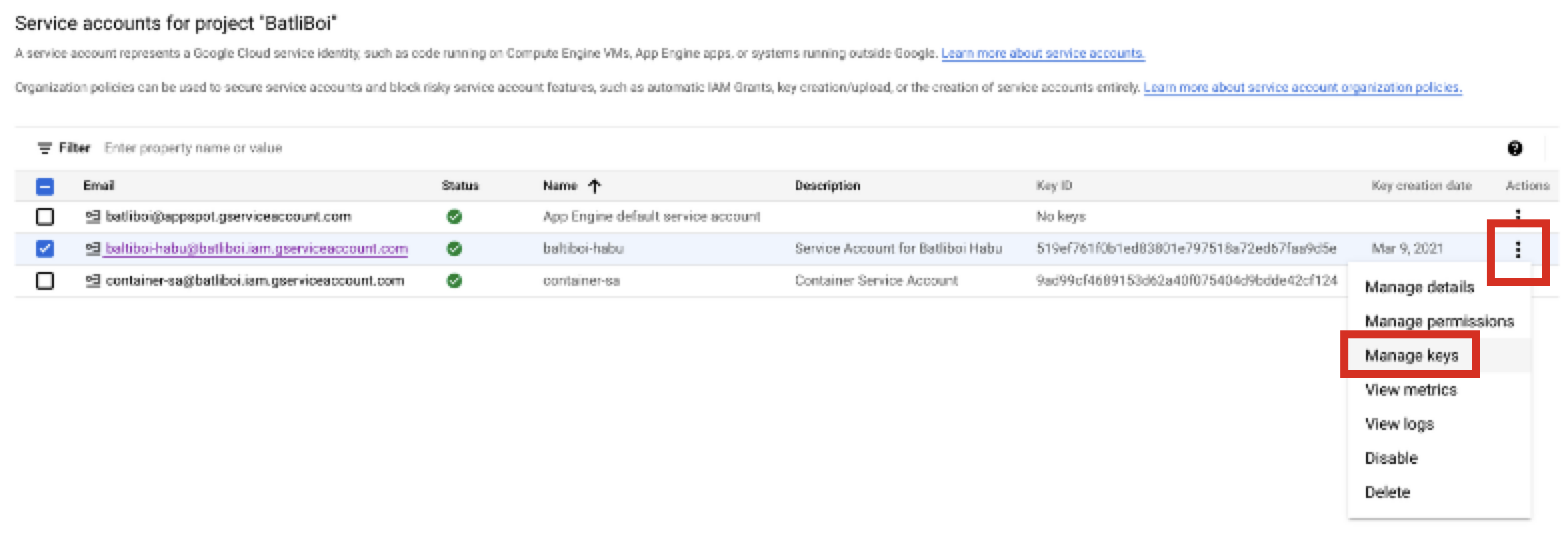Click service account icon beside appspot email
Image resolution: width=1566 pixels, height=542 pixels.
point(93,216)
